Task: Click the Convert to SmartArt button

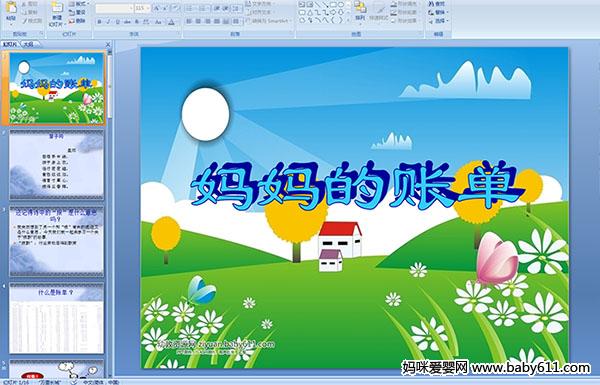Action: tap(268, 21)
